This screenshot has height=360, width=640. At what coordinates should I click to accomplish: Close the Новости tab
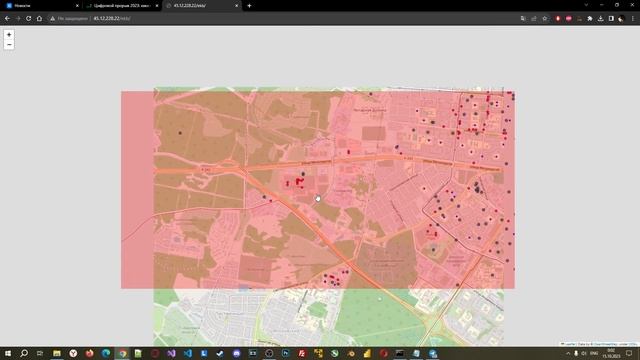[x=77, y=6]
